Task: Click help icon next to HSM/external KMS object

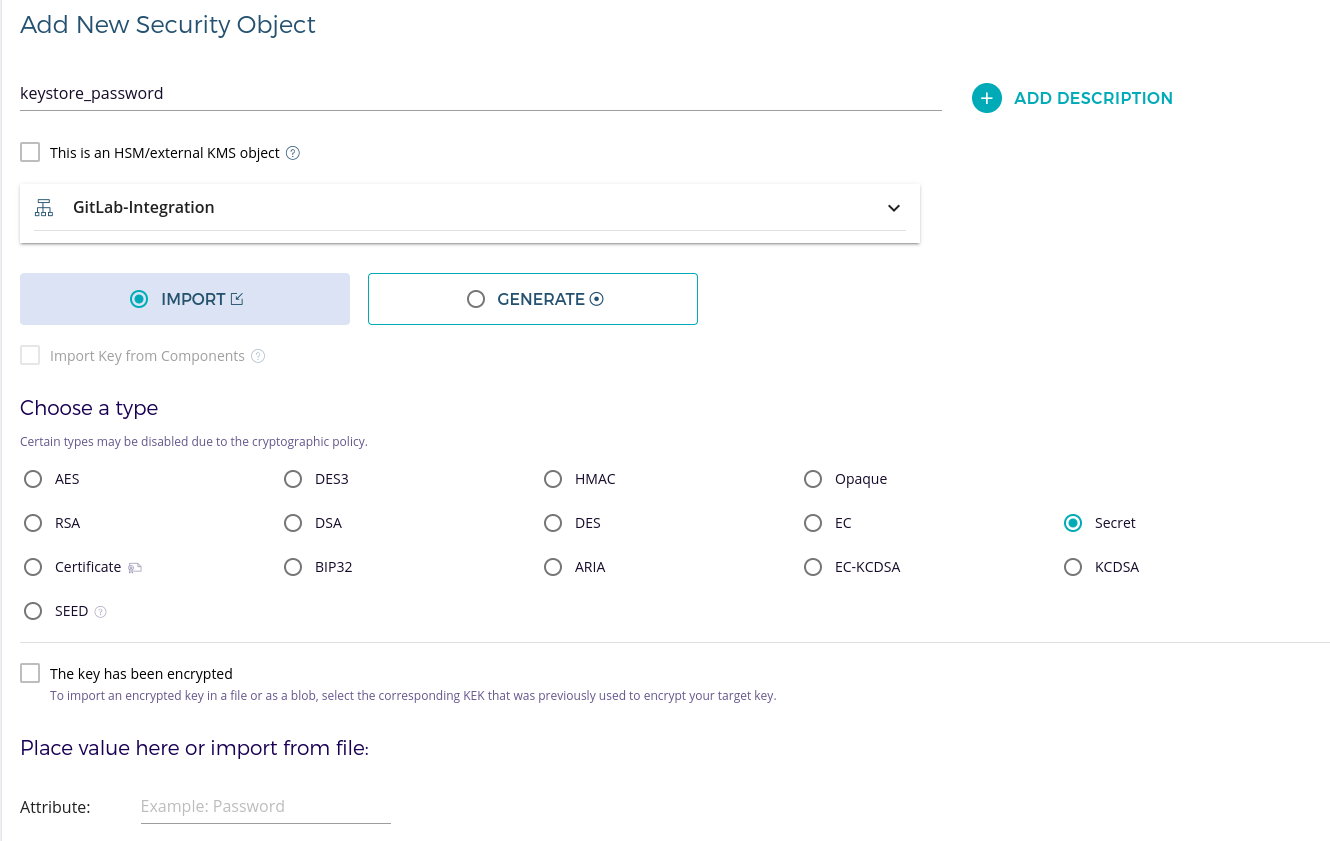Action: click(293, 153)
